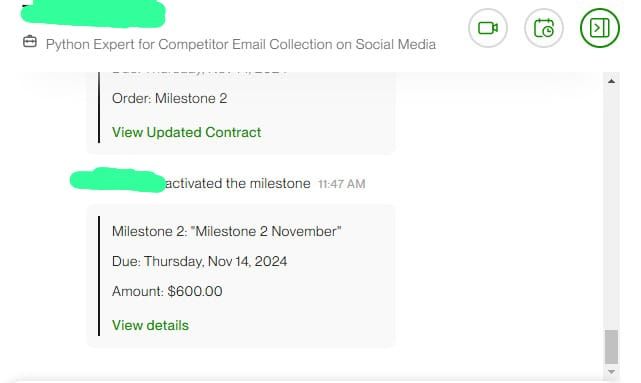Image resolution: width=641 pixels, height=383 pixels.
Task: Open the Python Expert job title
Action: coord(241,44)
